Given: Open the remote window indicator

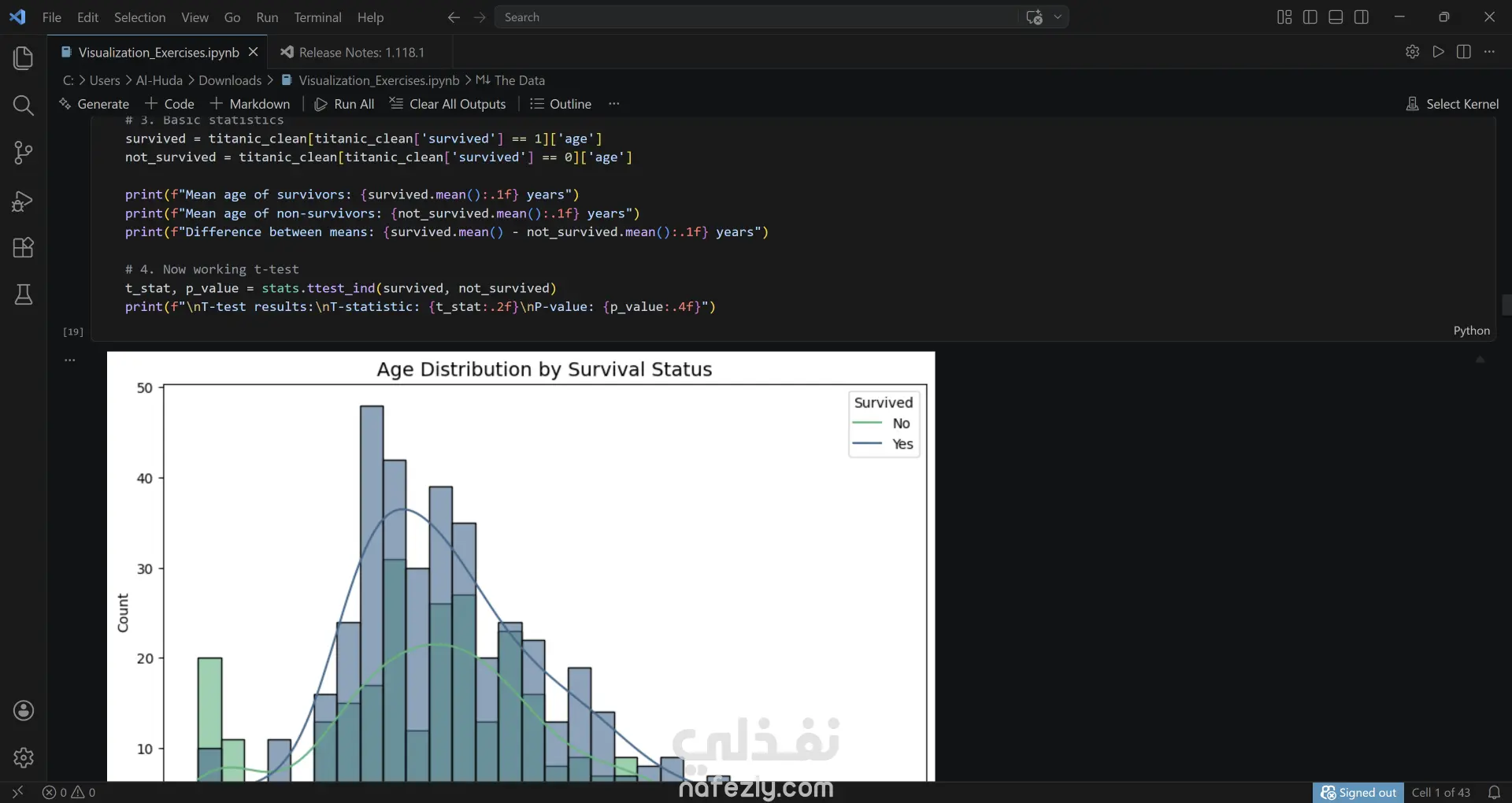Looking at the screenshot, I should [17, 792].
